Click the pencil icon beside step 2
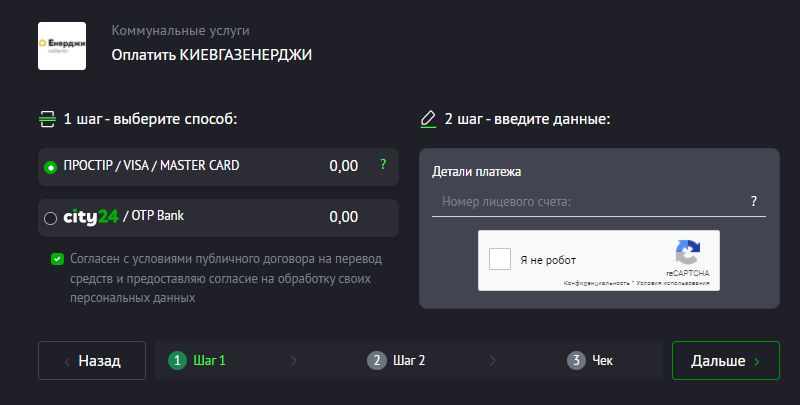Screen dimensions: 800x405 (x=429, y=119)
